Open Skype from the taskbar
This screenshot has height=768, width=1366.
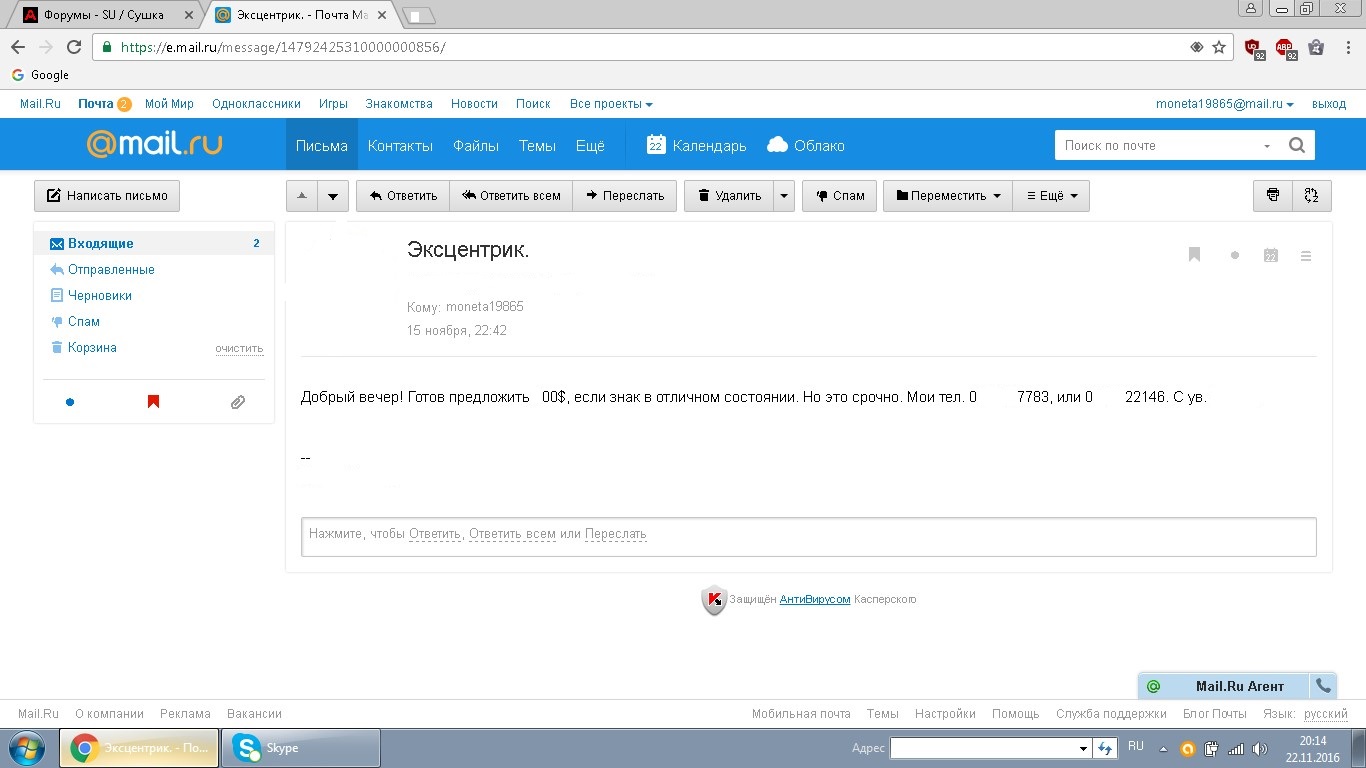coord(300,748)
